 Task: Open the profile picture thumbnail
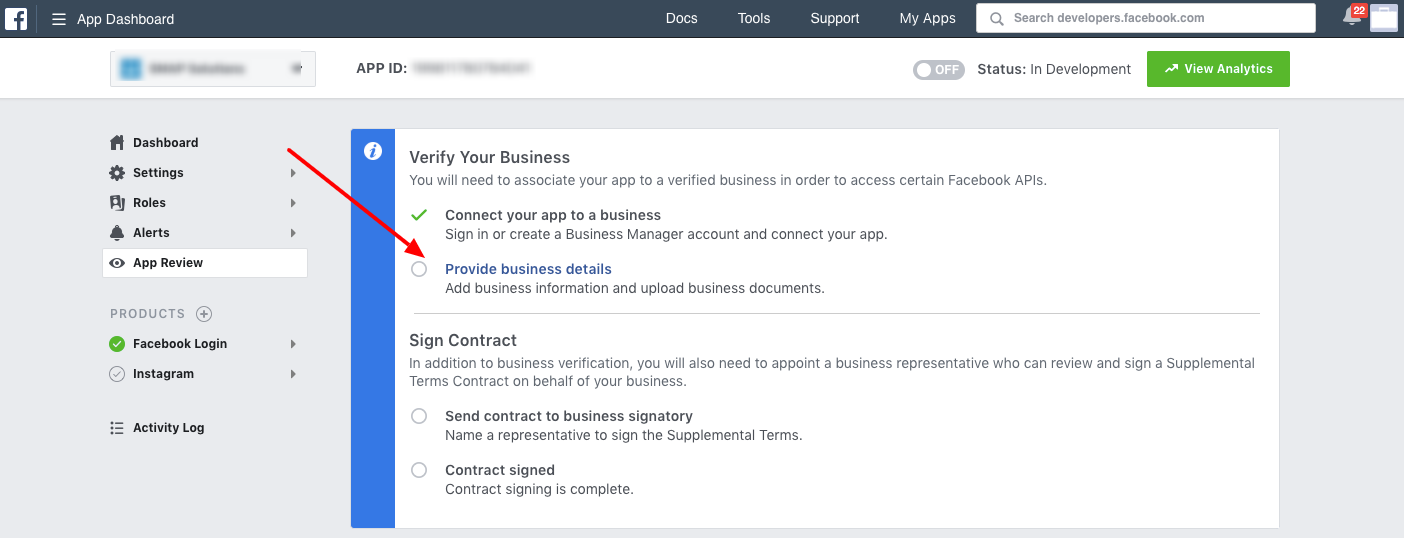click(1384, 18)
